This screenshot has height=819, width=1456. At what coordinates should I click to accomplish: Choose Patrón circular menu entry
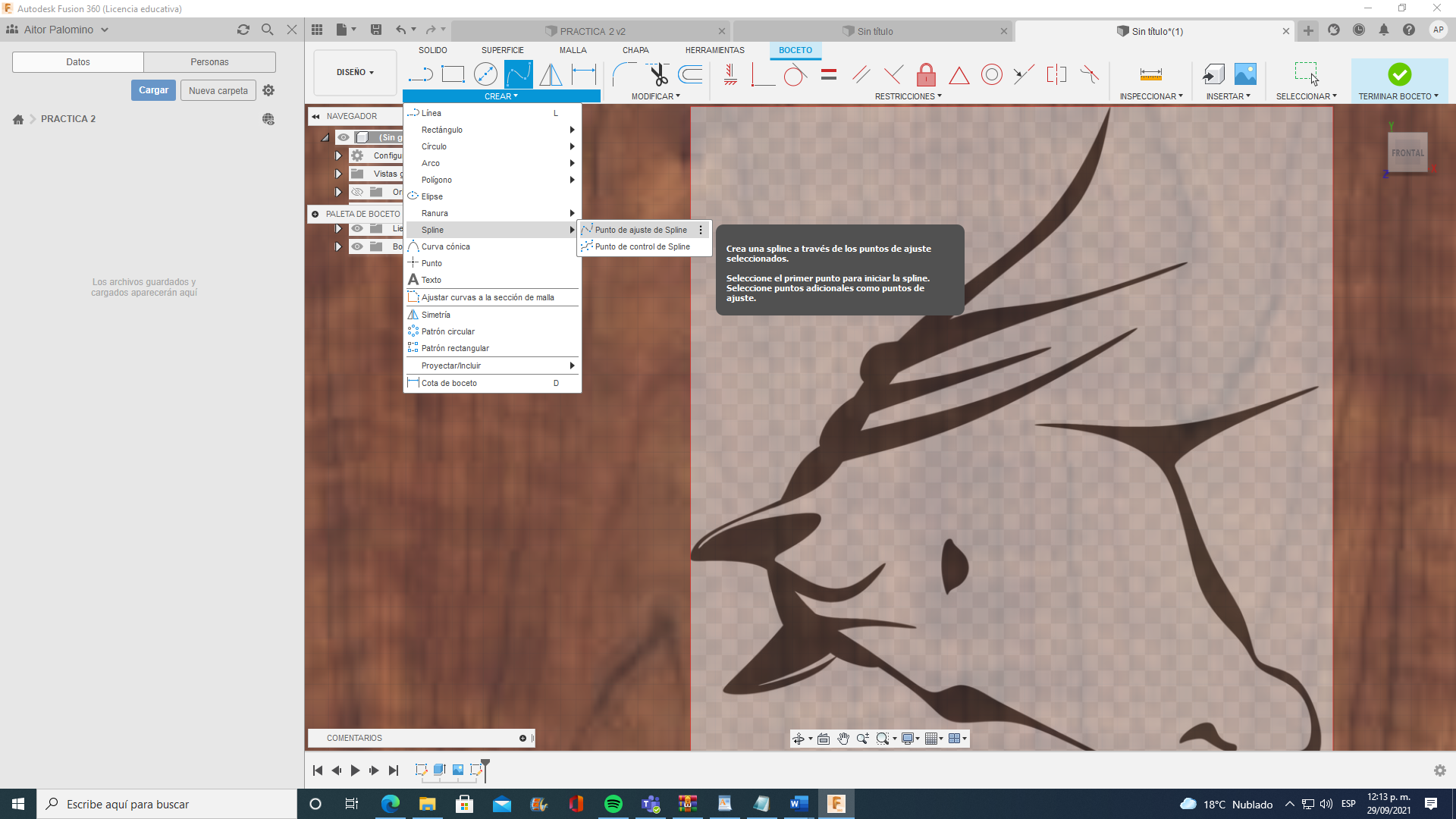[492, 331]
